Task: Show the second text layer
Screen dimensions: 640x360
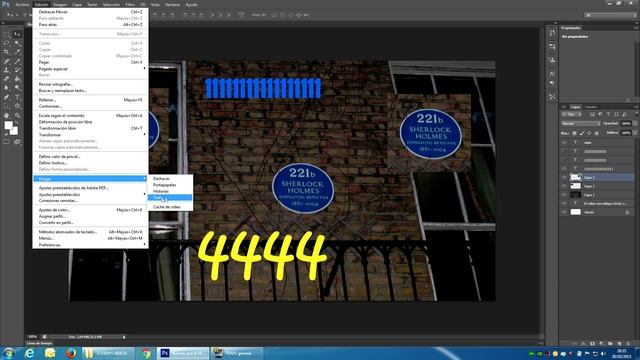Action: pos(564,151)
